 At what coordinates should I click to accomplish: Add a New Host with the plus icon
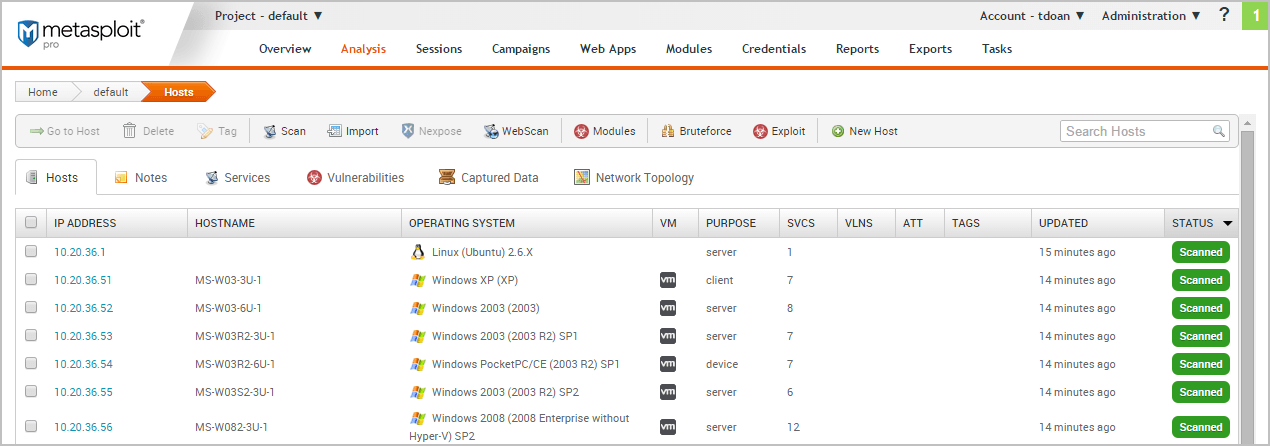(838, 131)
